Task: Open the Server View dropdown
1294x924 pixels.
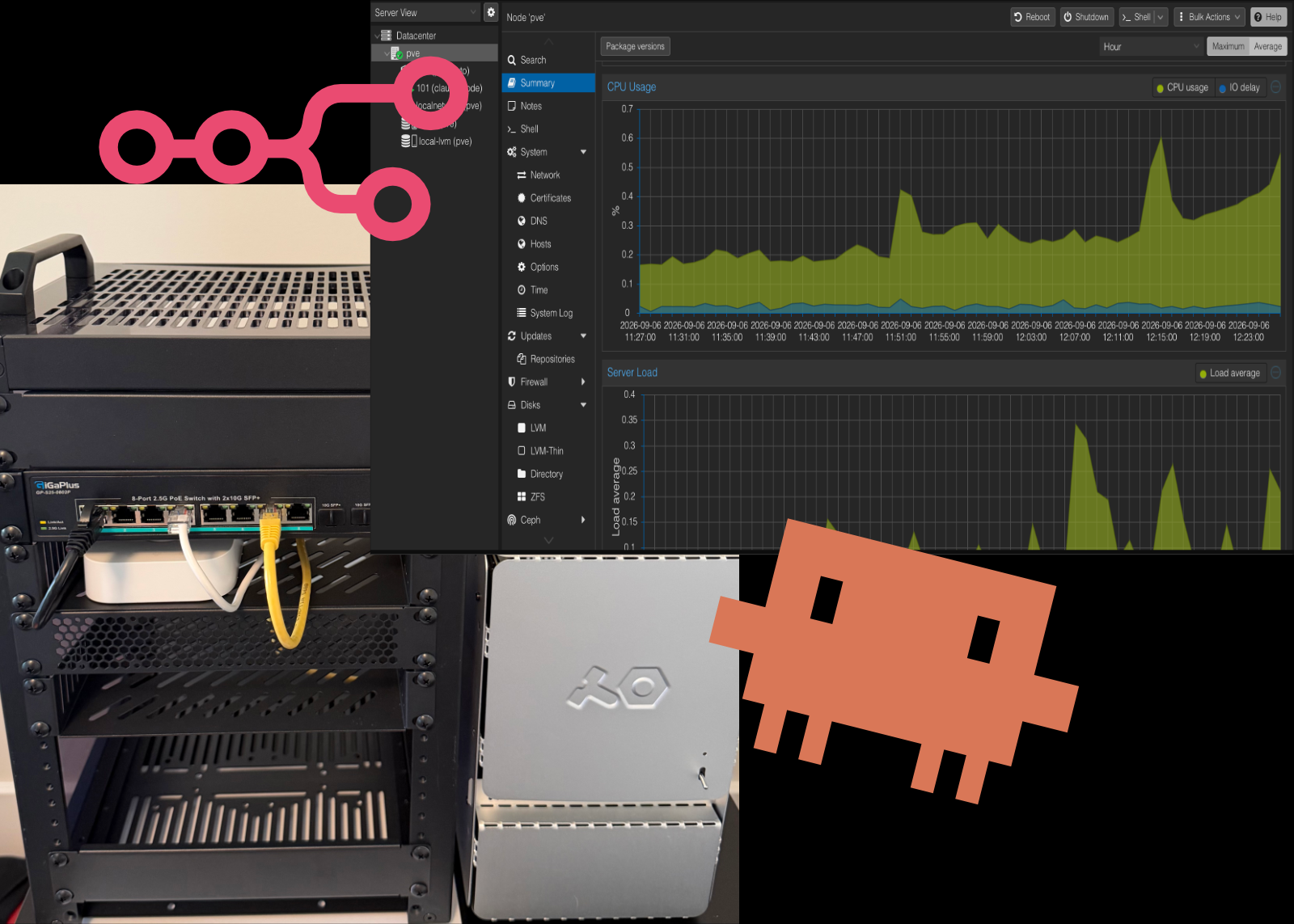Action: (x=426, y=12)
